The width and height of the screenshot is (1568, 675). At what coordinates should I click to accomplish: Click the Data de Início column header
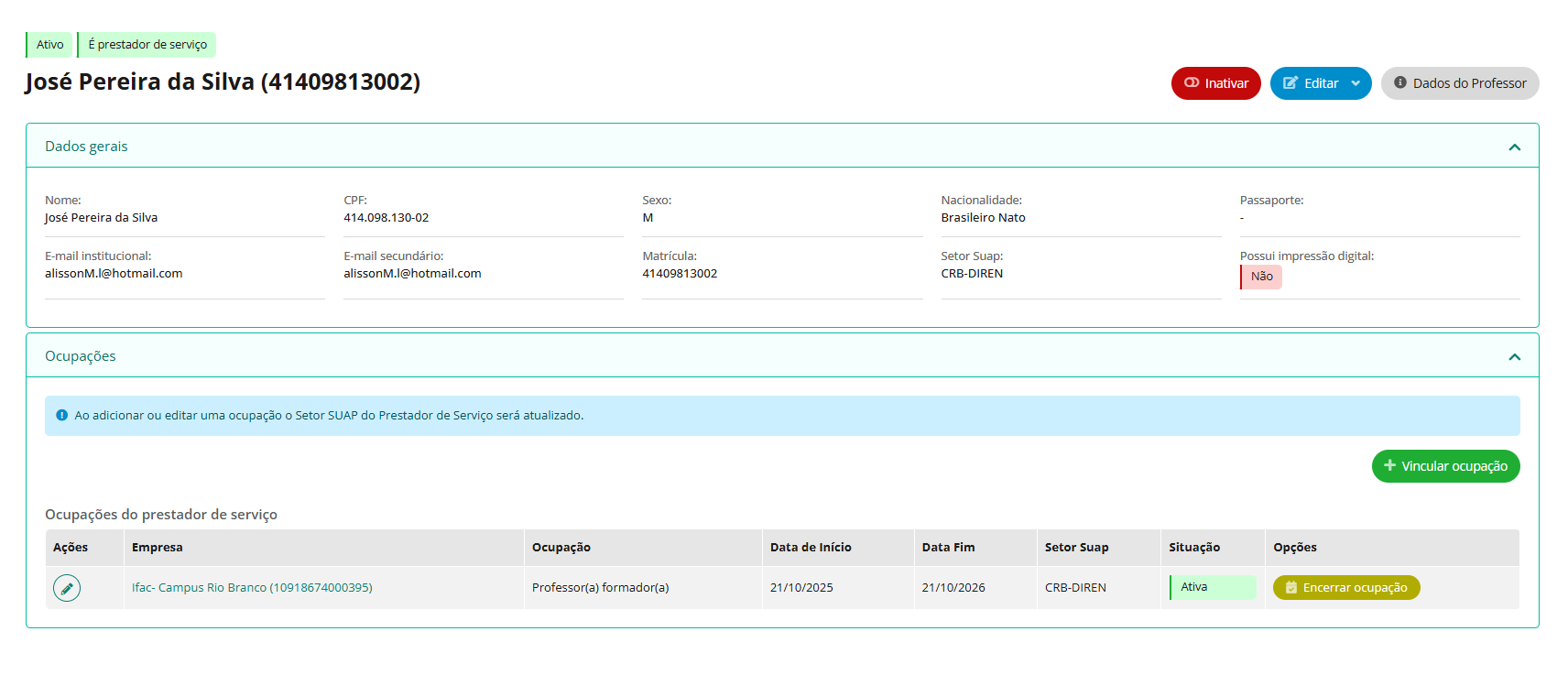pos(811,548)
